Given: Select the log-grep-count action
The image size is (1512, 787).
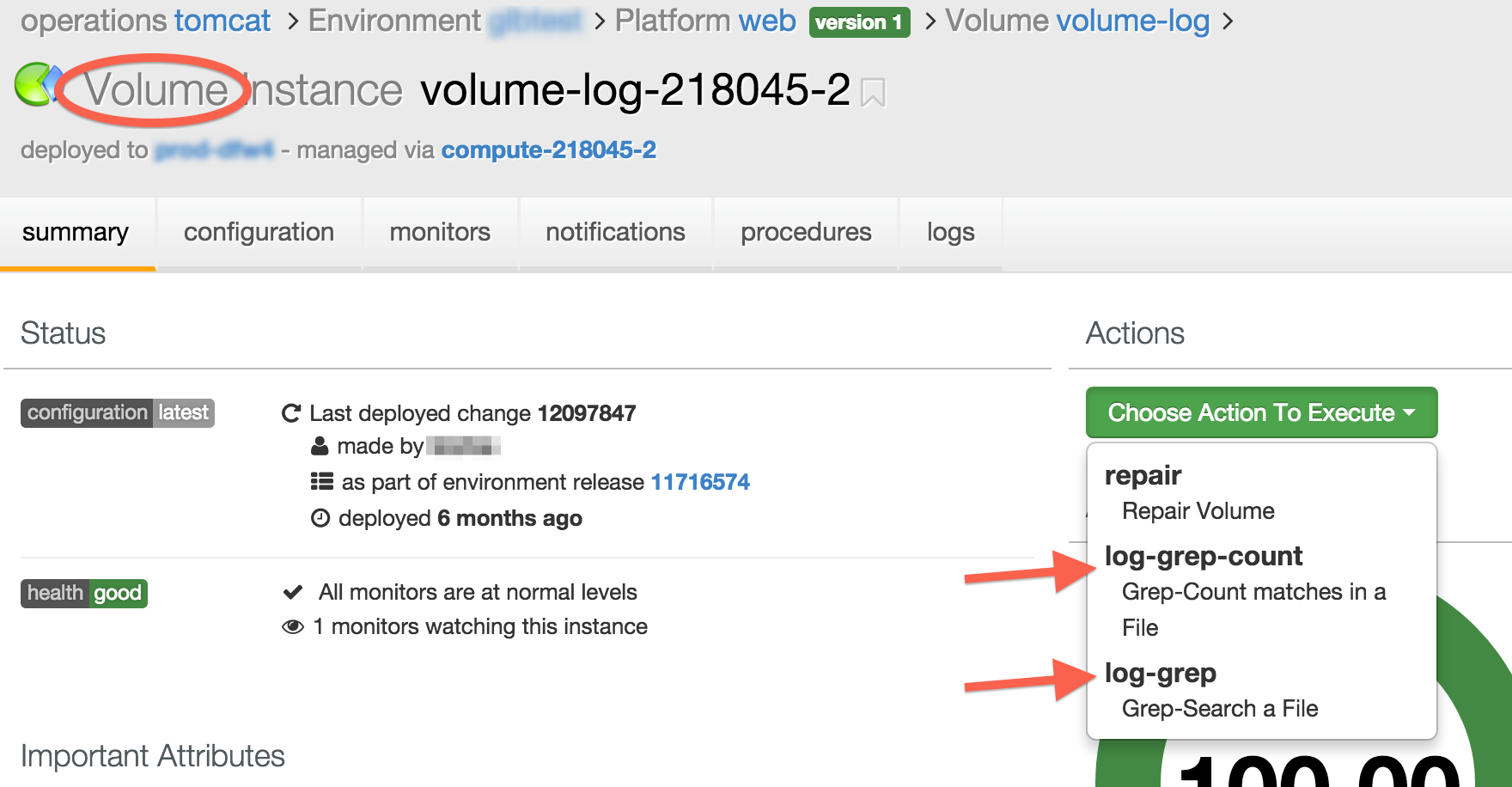Looking at the screenshot, I should [x=1203, y=557].
